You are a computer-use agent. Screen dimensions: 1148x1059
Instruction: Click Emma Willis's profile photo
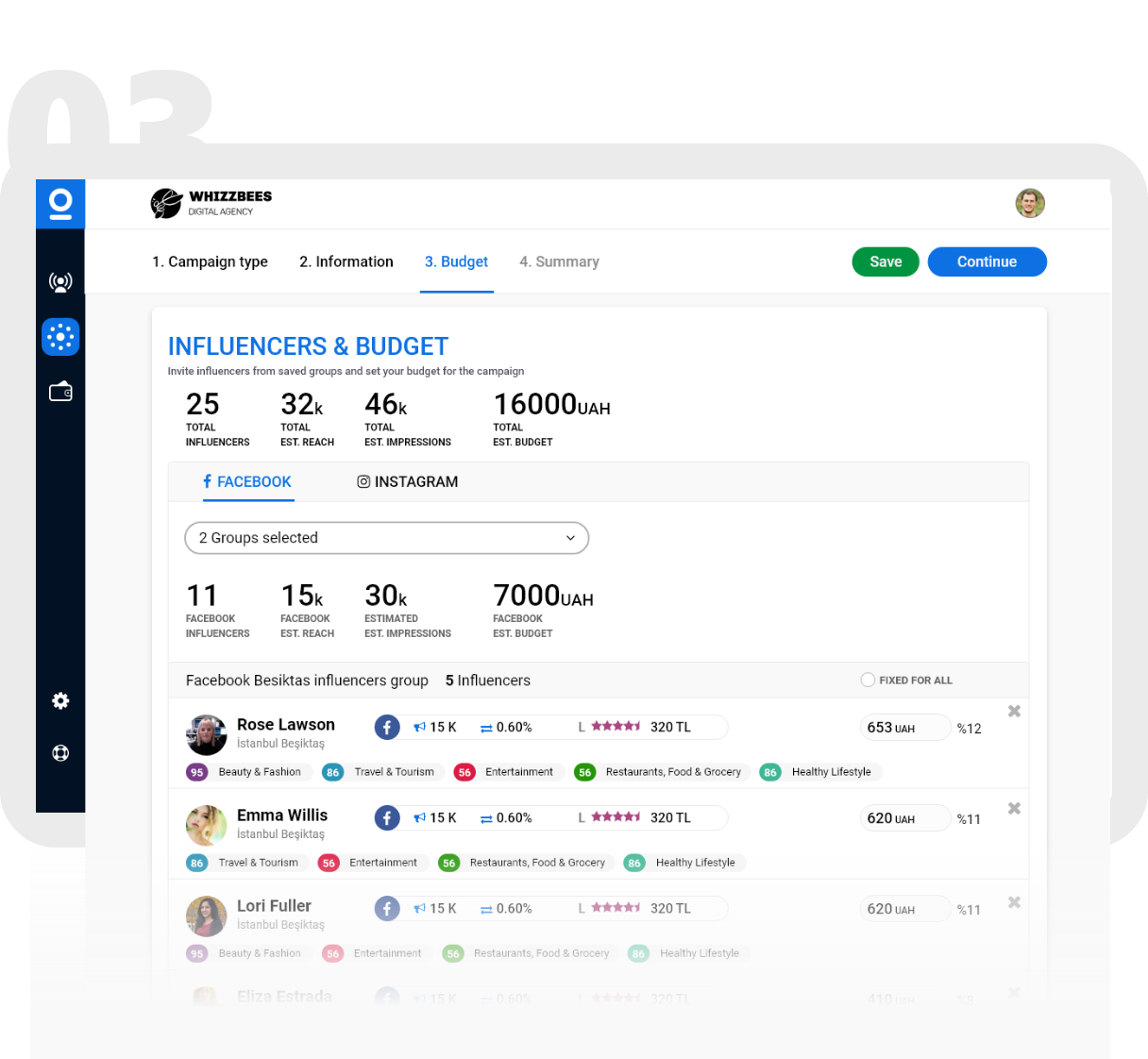point(206,825)
